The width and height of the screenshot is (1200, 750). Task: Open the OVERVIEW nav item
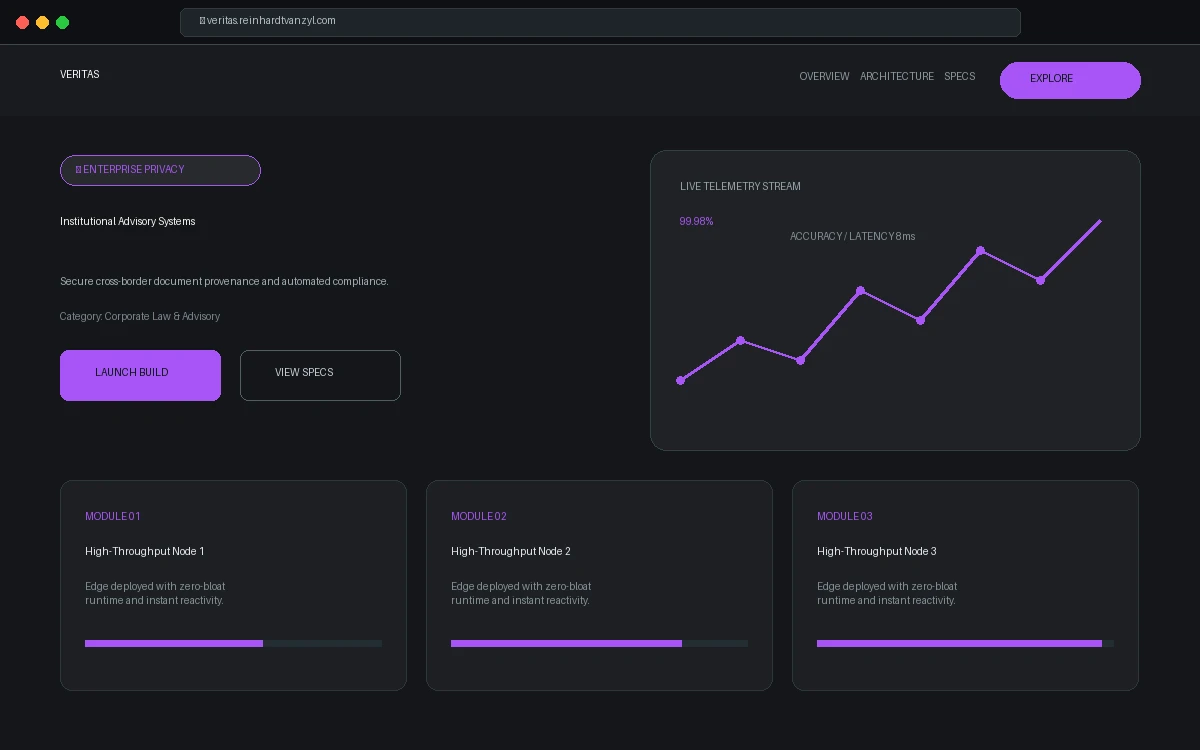(824, 77)
